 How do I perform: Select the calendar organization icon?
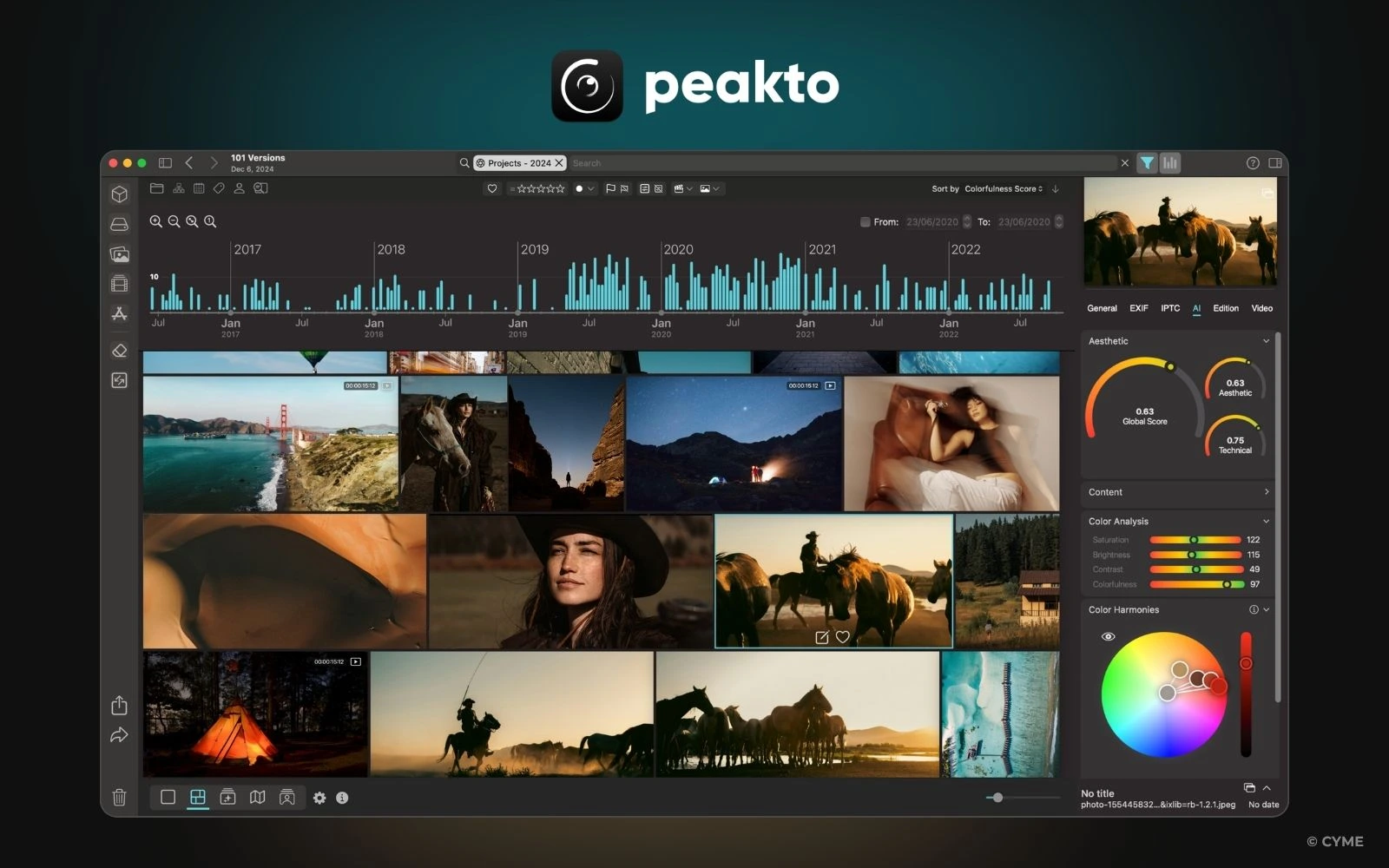click(x=198, y=188)
